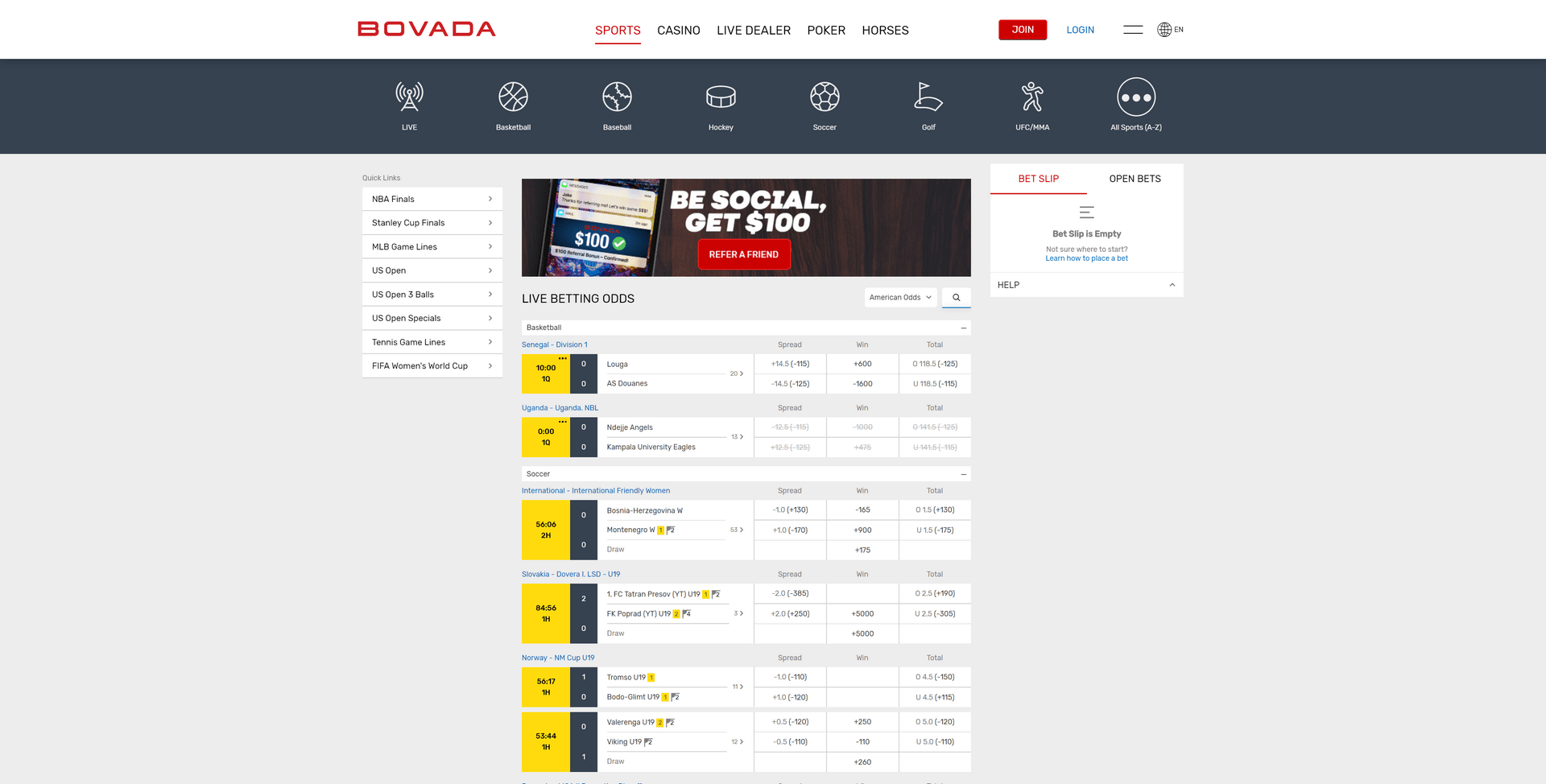Open Learn how to place a bet
This screenshot has height=784, width=1546.
tap(1087, 258)
